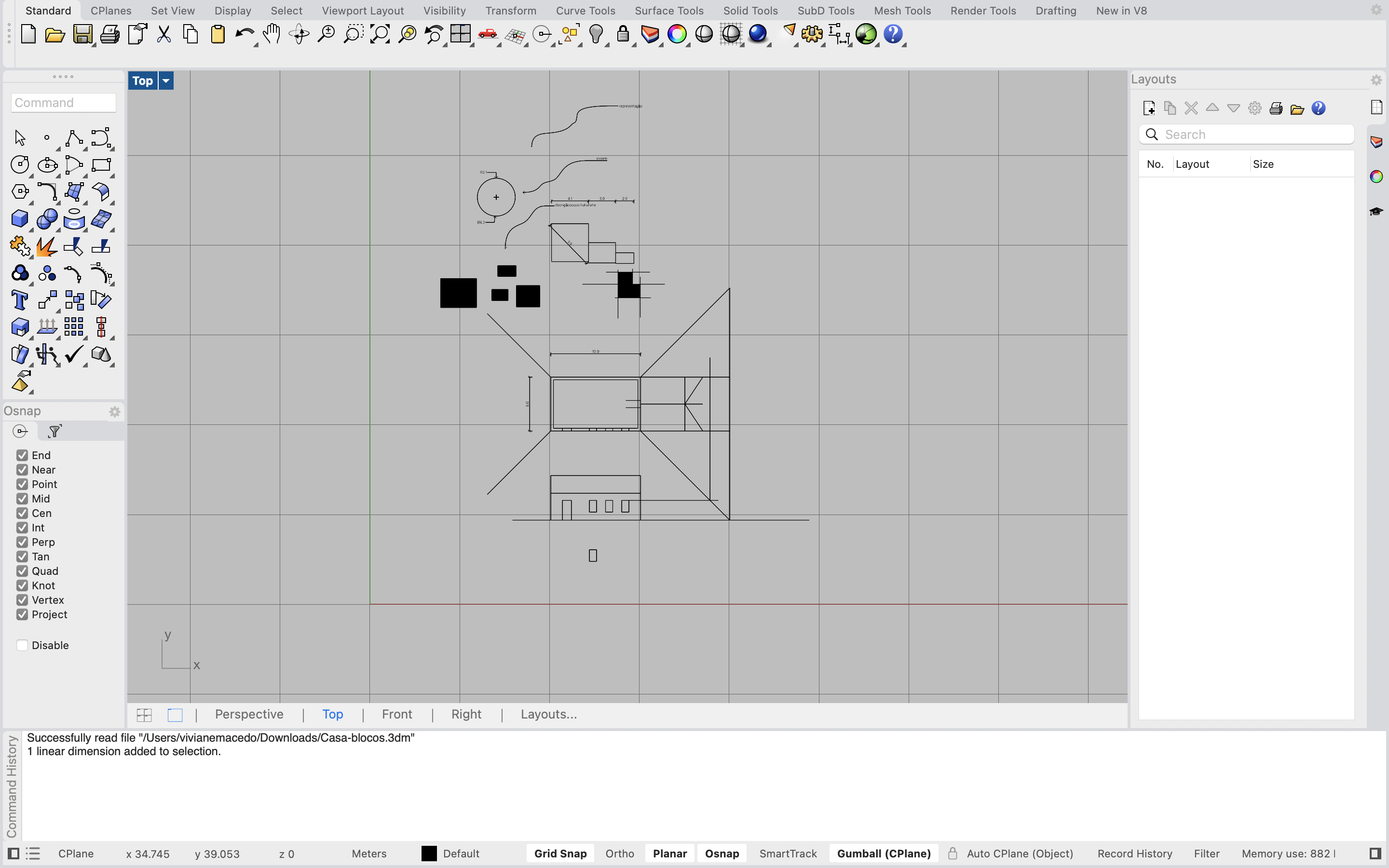Open the CPlane coordinate selector in status bar

coord(76,854)
